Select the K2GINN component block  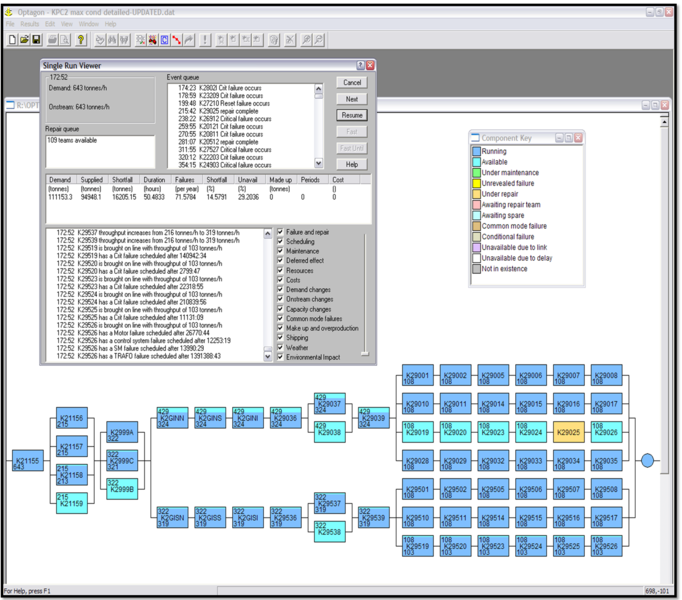click(x=173, y=418)
